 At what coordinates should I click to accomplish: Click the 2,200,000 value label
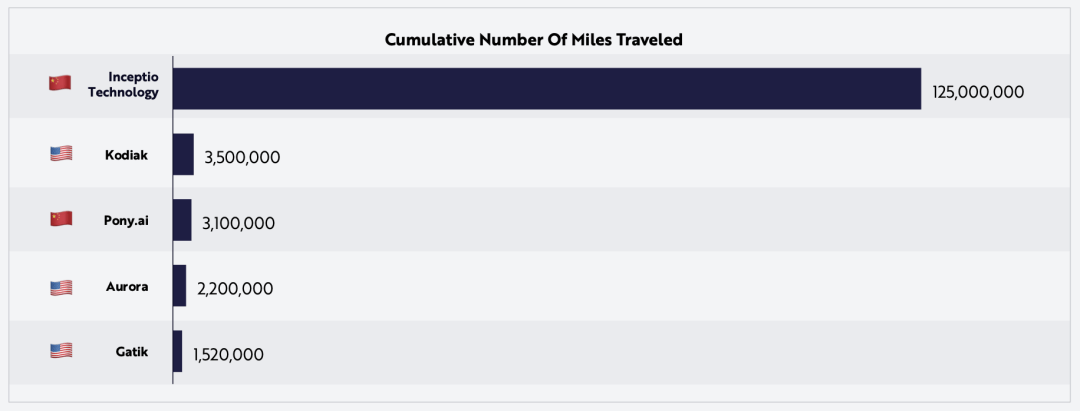tap(235, 289)
